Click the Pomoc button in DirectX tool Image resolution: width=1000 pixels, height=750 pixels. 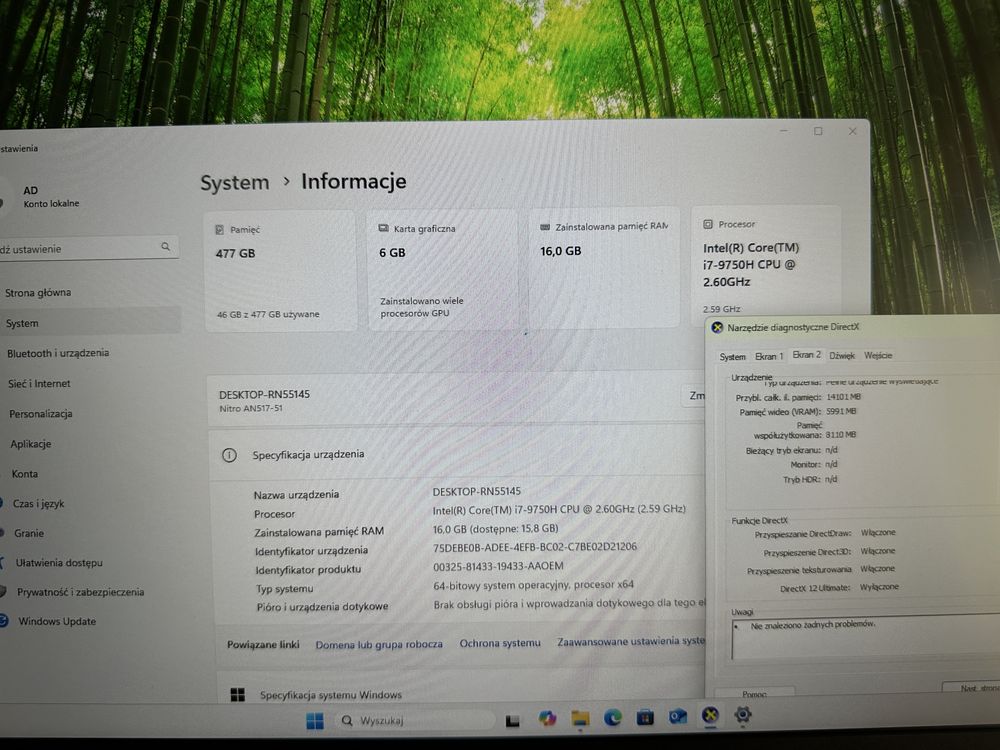coord(754,693)
